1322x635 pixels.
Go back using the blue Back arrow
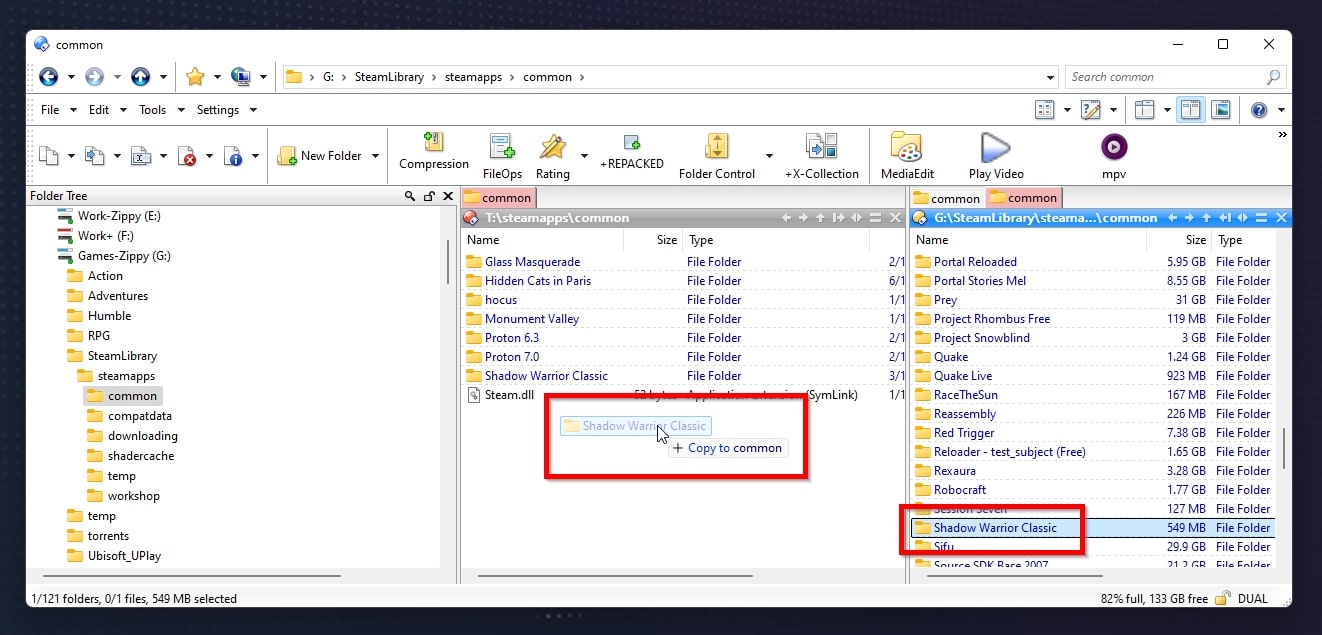(x=48, y=77)
